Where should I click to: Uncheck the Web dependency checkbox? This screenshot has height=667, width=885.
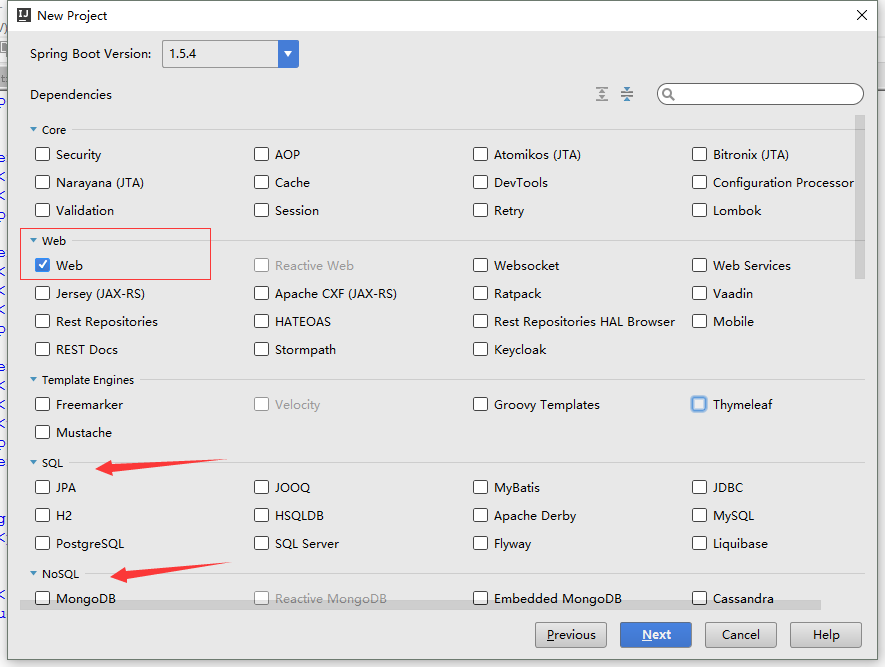point(42,265)
